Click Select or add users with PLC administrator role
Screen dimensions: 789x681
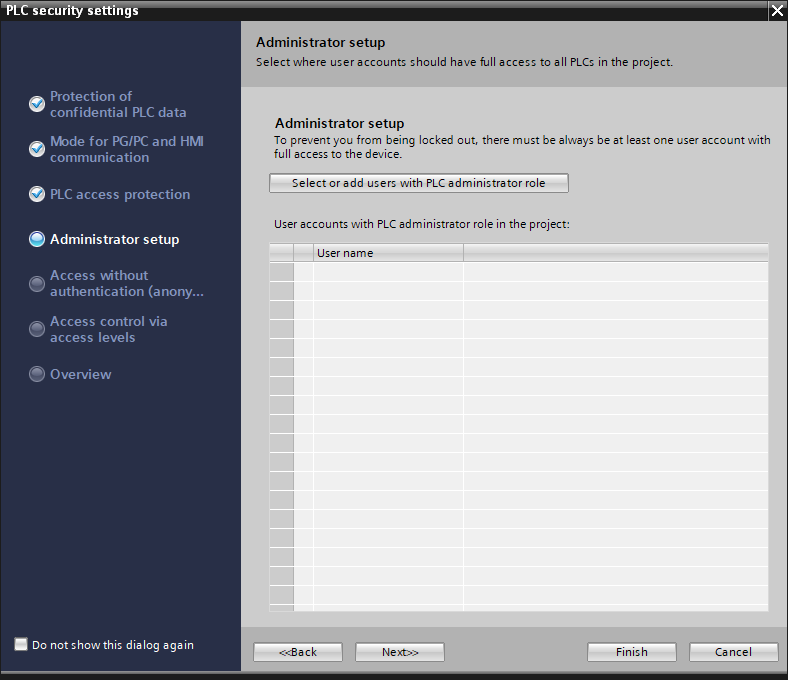pyautogui.click(x=418, y=183)
